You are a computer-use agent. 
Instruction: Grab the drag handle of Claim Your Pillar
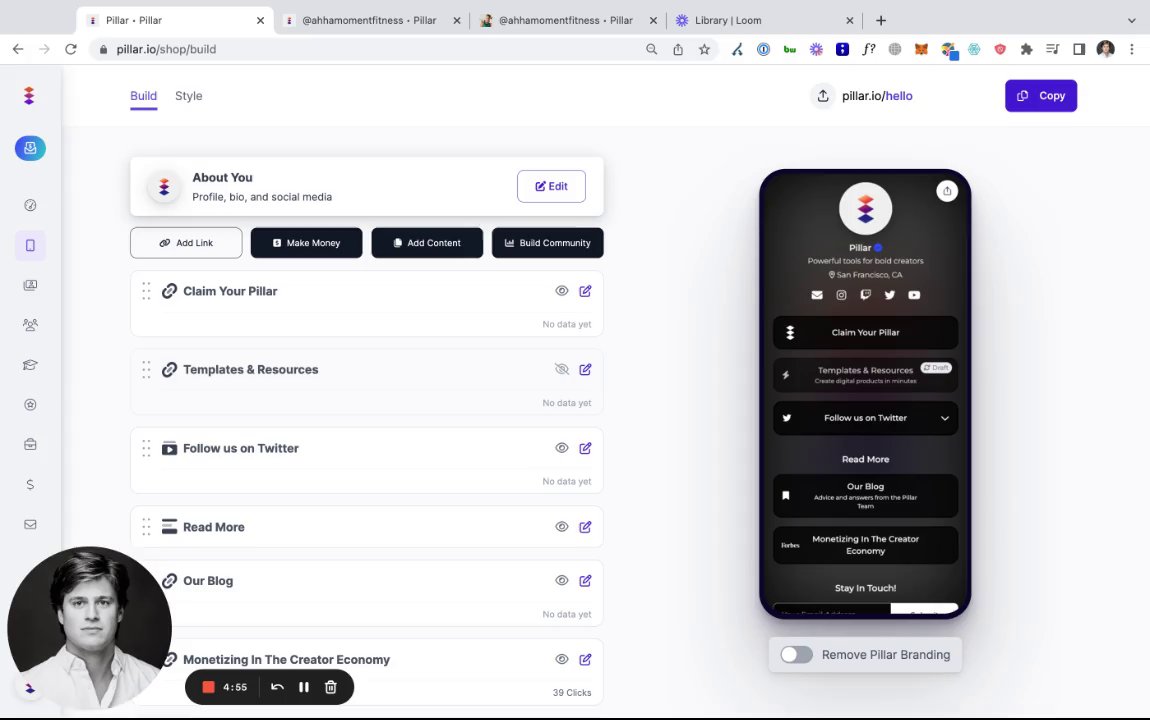(x=146, y=291)
